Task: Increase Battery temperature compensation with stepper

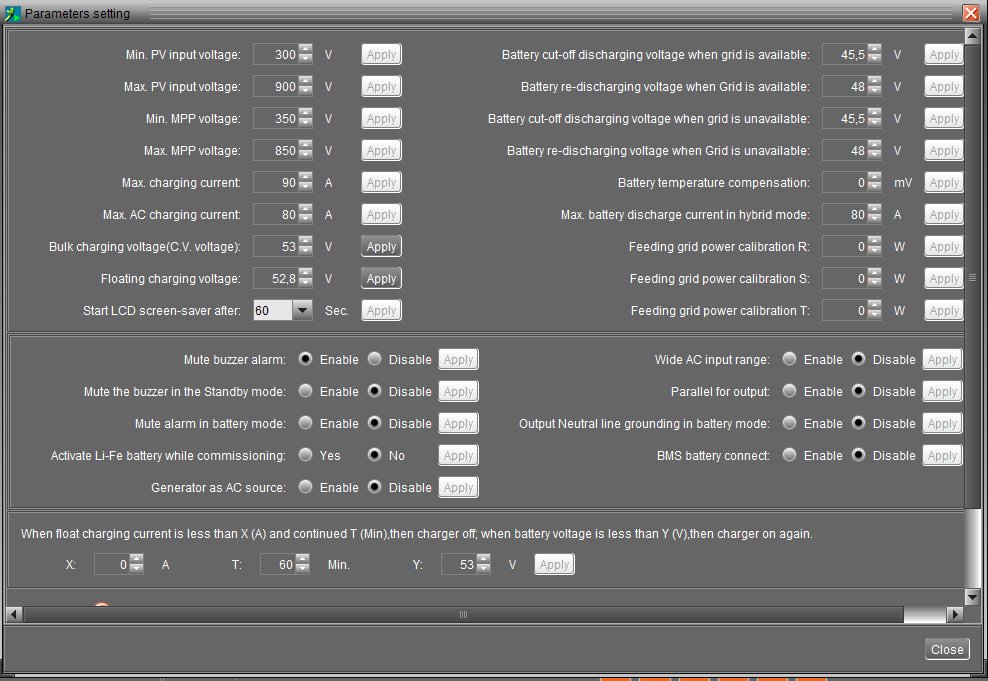Action: click(875, 178)
